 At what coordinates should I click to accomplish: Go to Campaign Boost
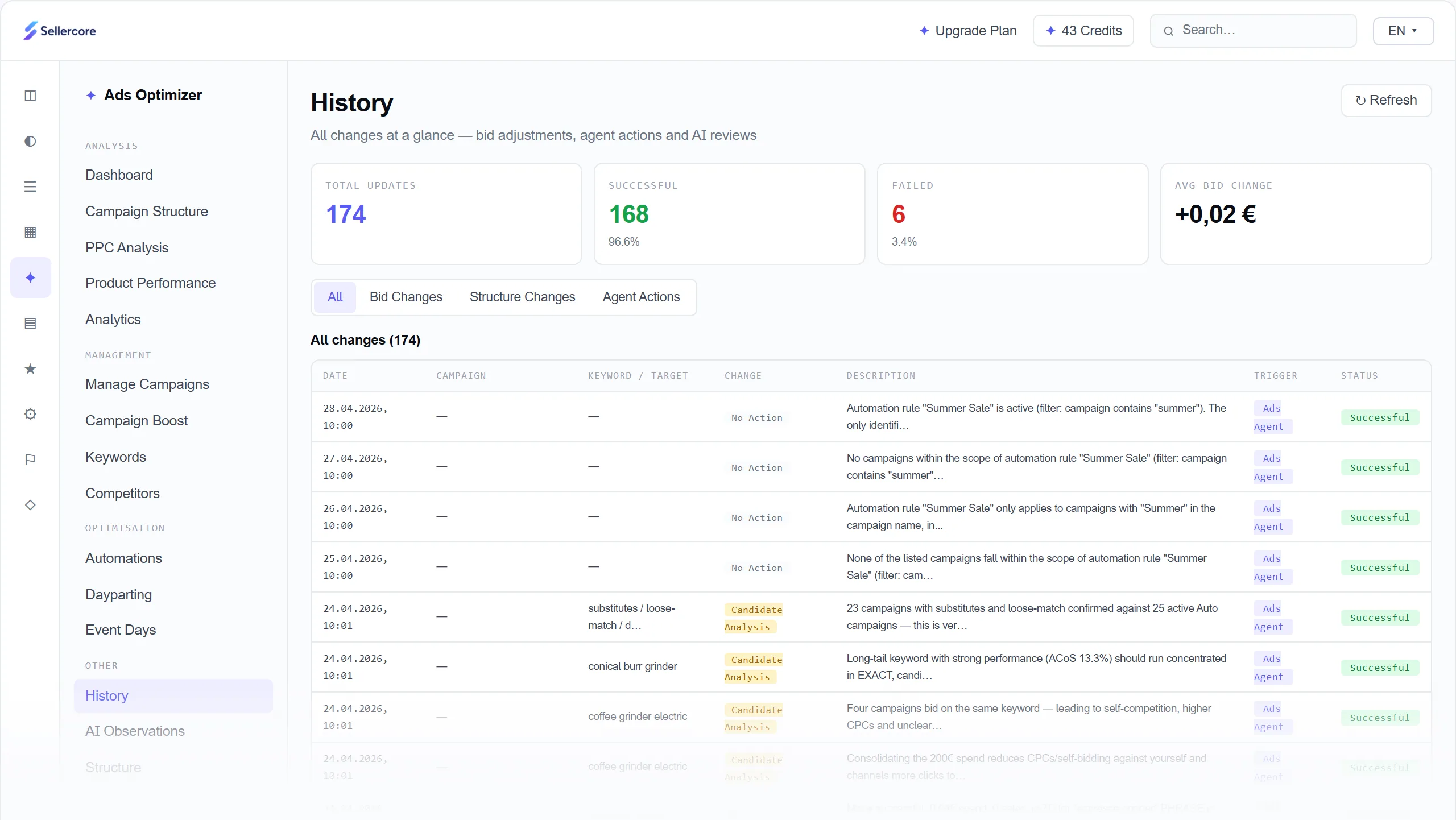click(136, 421)
